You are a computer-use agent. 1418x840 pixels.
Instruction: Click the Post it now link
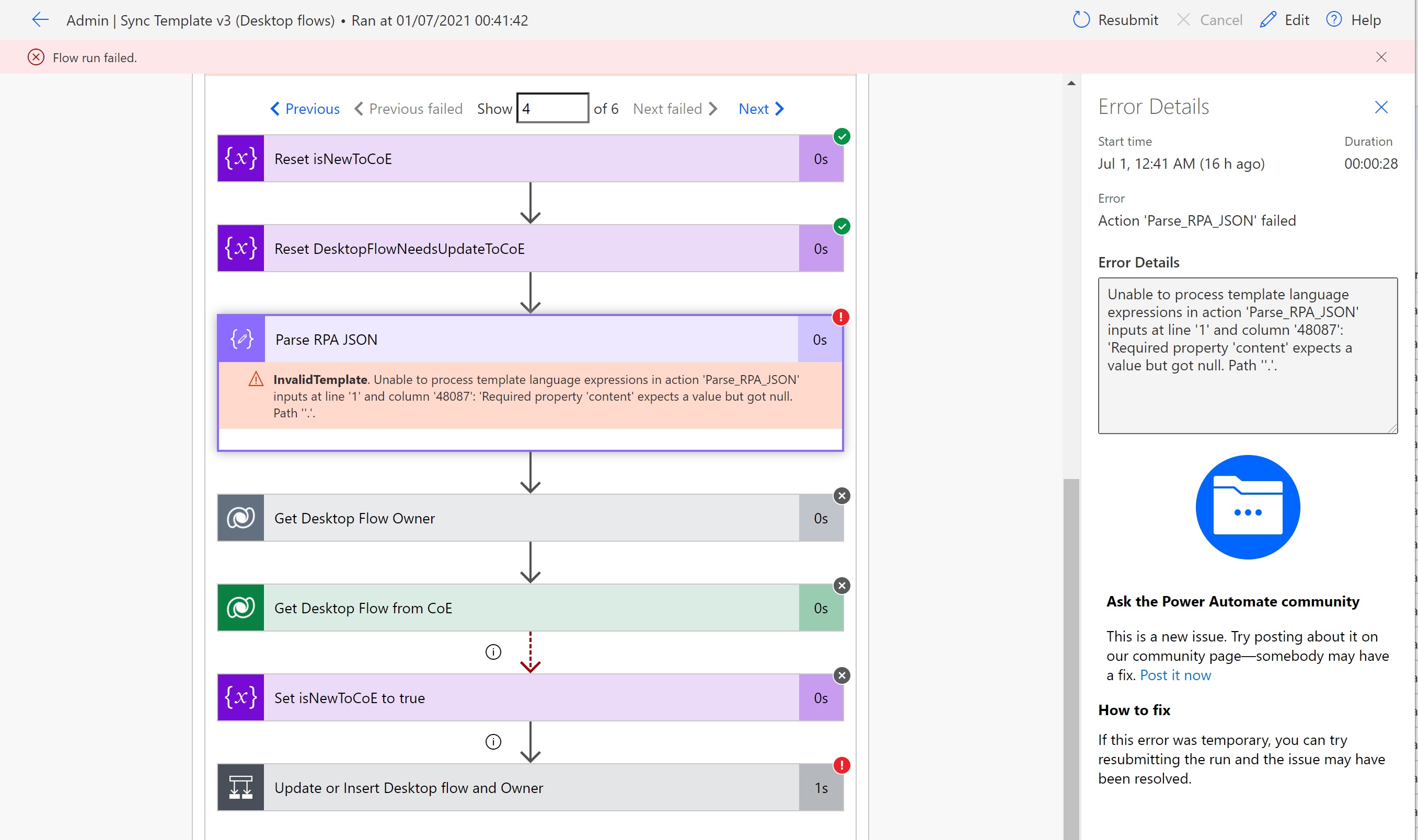tap(1175, 675)
